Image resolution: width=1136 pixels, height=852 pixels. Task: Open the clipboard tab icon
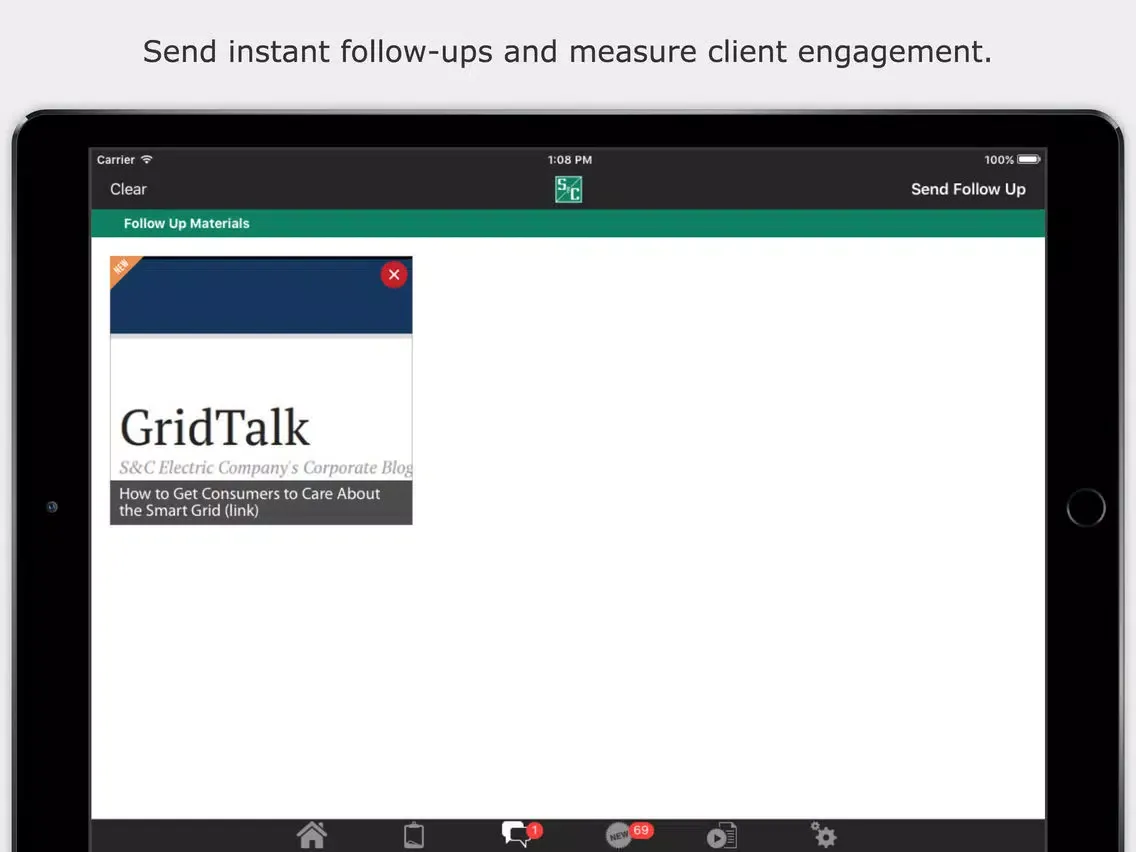pos(414,835)
